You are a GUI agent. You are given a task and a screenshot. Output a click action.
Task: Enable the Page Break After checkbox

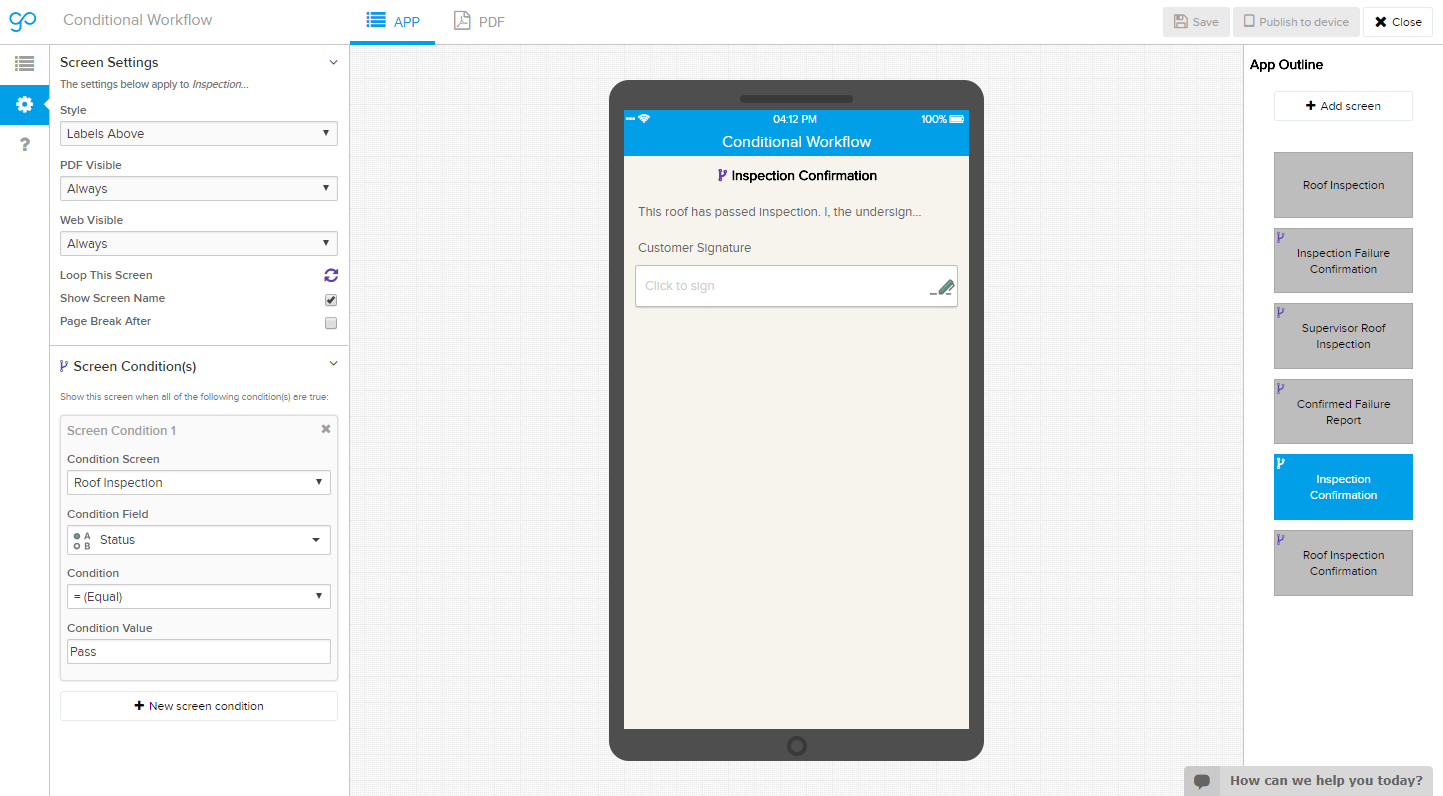(x=331, y=323)
